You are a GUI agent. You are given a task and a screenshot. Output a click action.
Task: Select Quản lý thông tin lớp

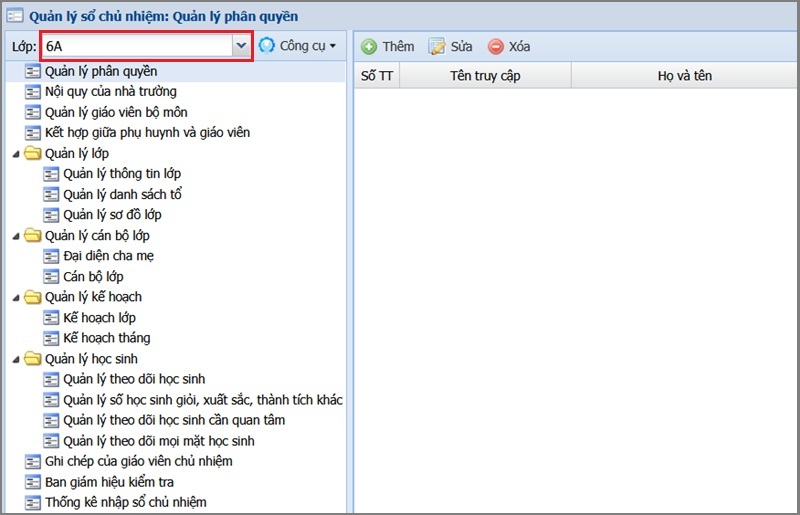122,174
